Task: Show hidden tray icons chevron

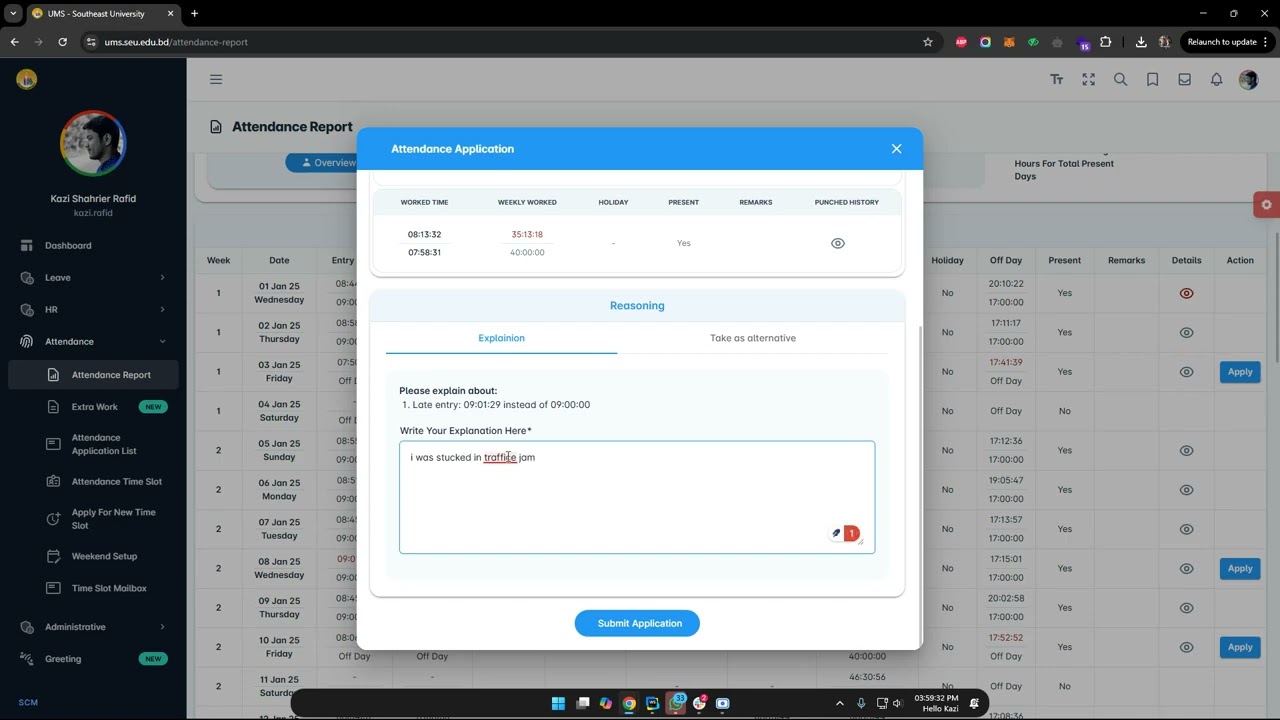Action: tap(839, 703)
